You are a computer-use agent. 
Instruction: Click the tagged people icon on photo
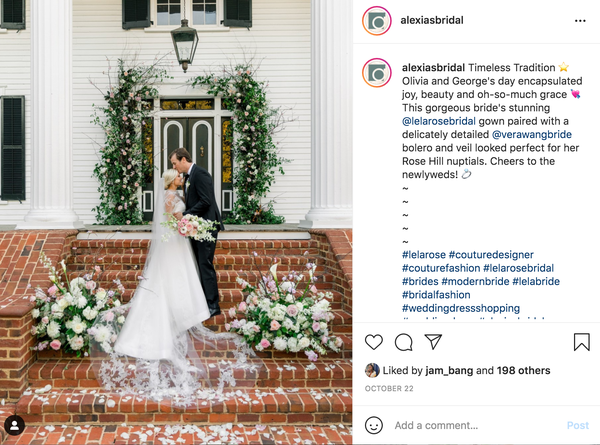pyautogui.click(x=15, y=425)
